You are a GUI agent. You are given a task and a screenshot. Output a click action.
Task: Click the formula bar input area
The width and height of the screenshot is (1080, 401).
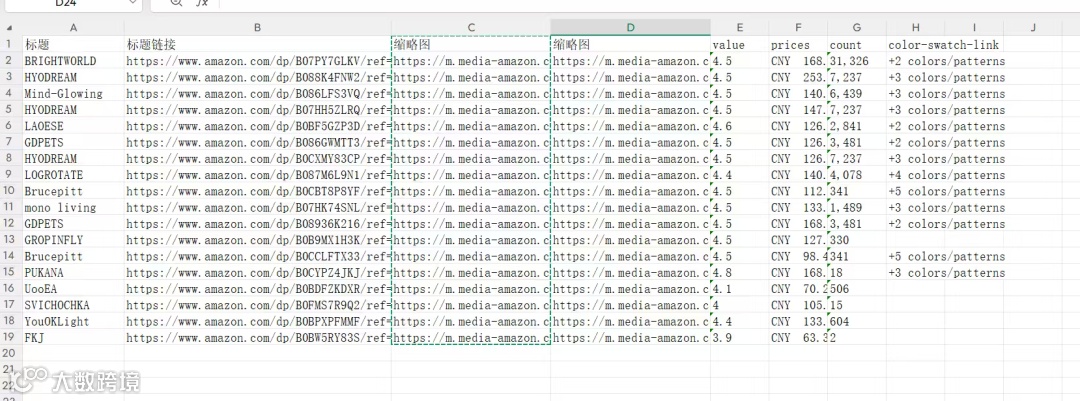coord(647,3)
